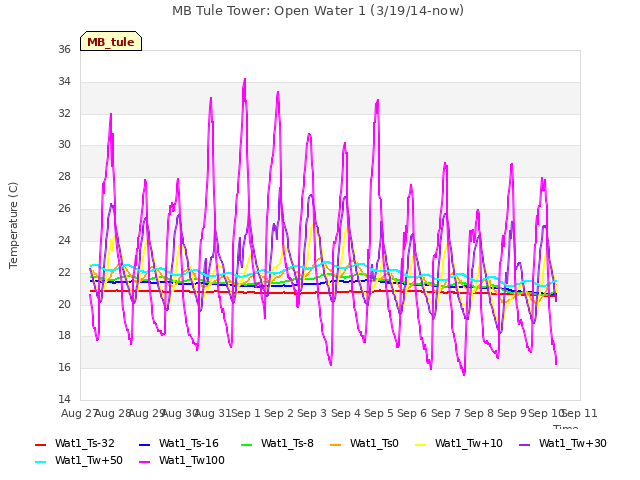Screen dimensions: 640x480
Task: Click the purple Wat1_Tw+30 legend swatch
Action: click(x=524, y=444)
